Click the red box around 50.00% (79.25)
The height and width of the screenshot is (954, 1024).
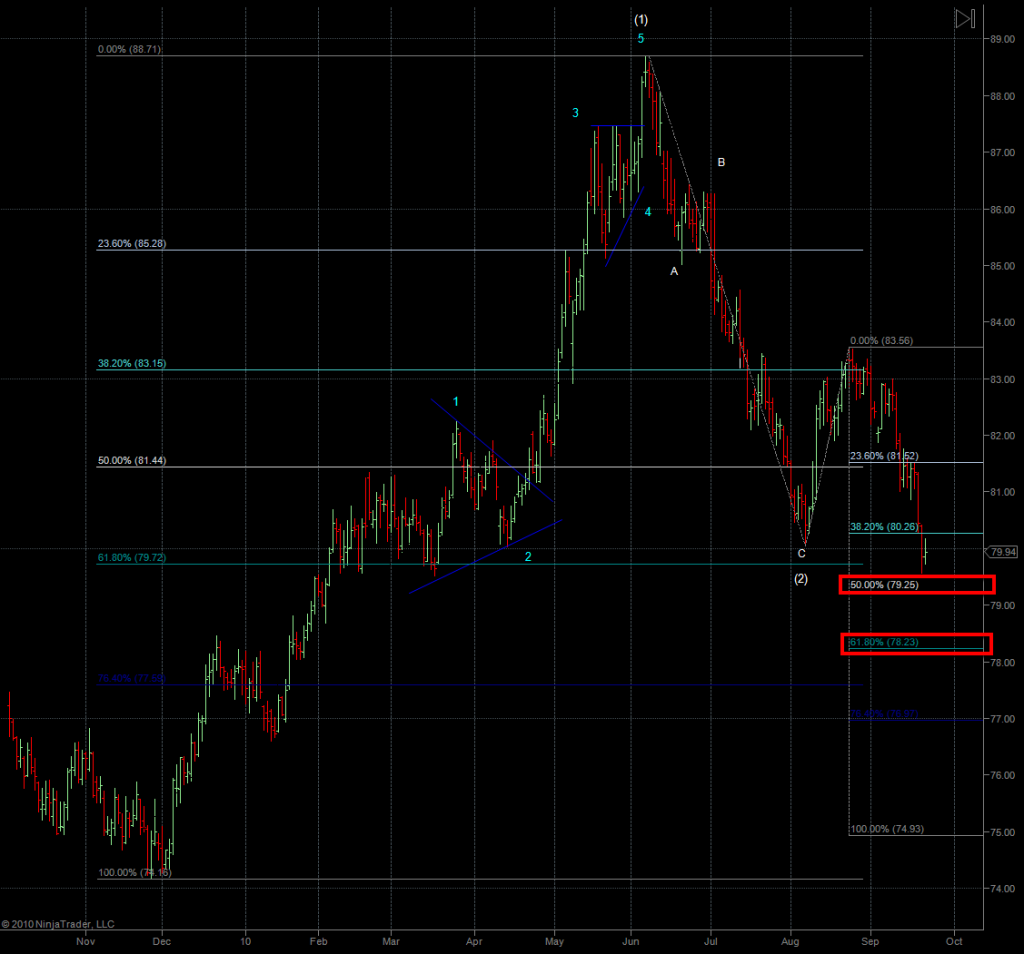pyautogui.click(x=916, y=585)
